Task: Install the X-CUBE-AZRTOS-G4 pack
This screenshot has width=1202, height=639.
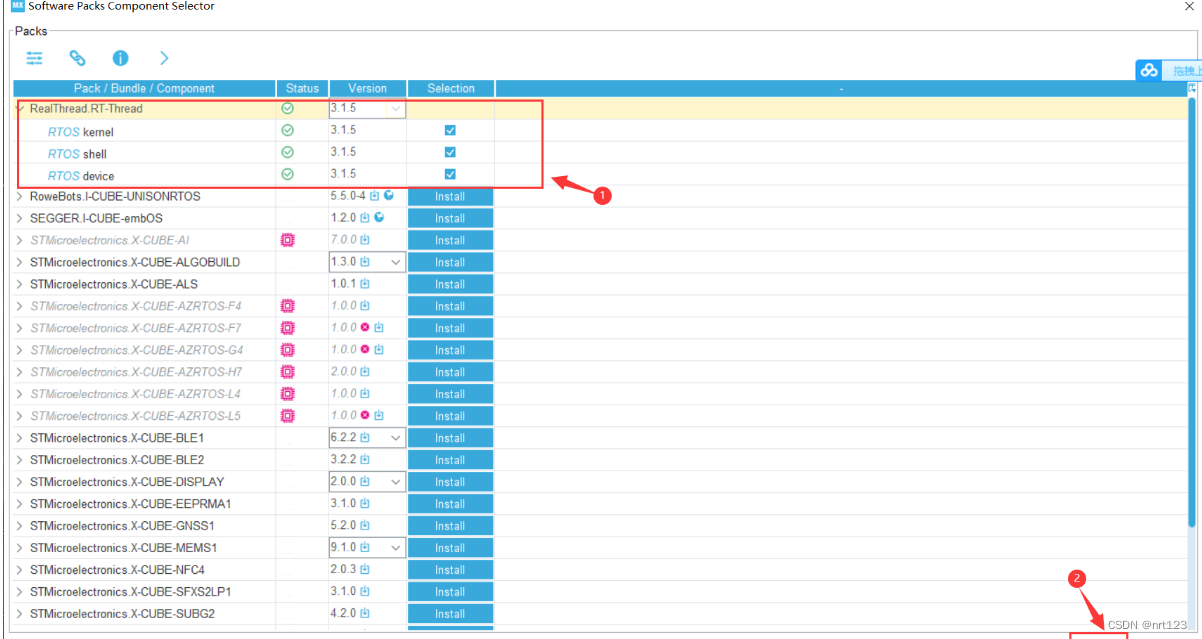Action: point(450,350)
